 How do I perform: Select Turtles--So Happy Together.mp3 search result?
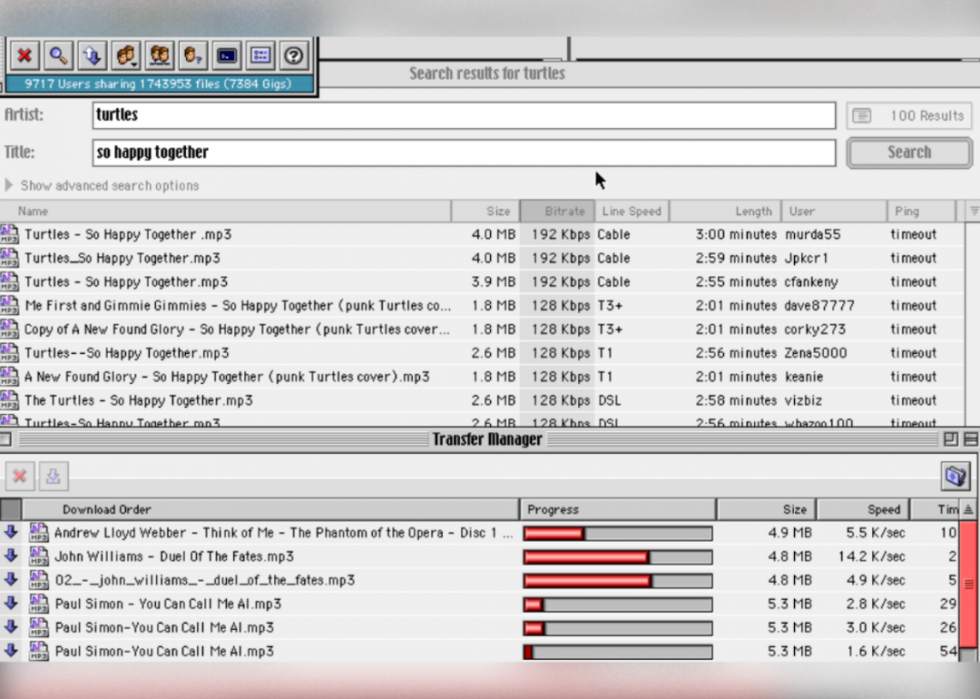pos(127,353)
